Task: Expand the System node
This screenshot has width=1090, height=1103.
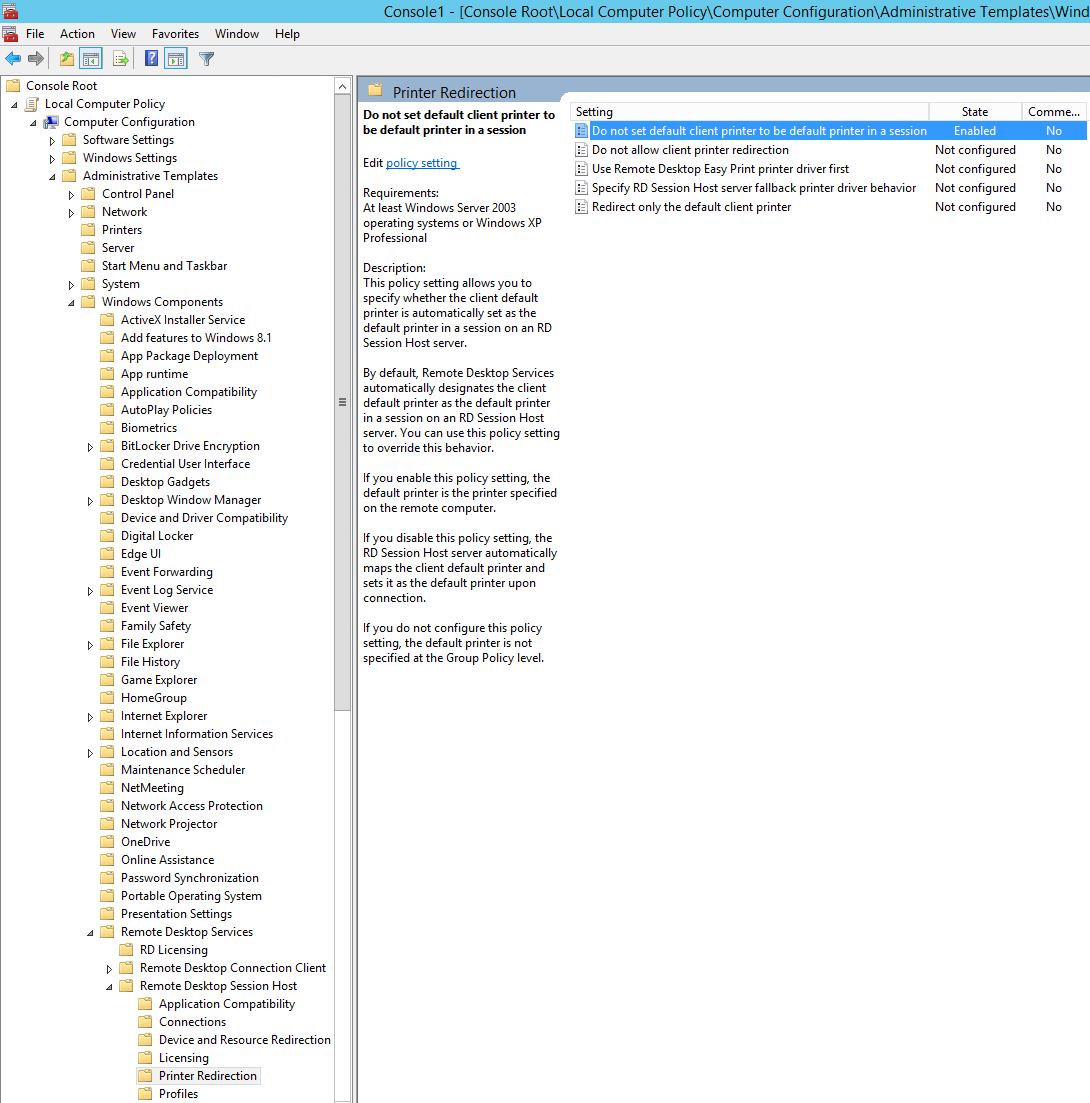Action: pos(71,285)
